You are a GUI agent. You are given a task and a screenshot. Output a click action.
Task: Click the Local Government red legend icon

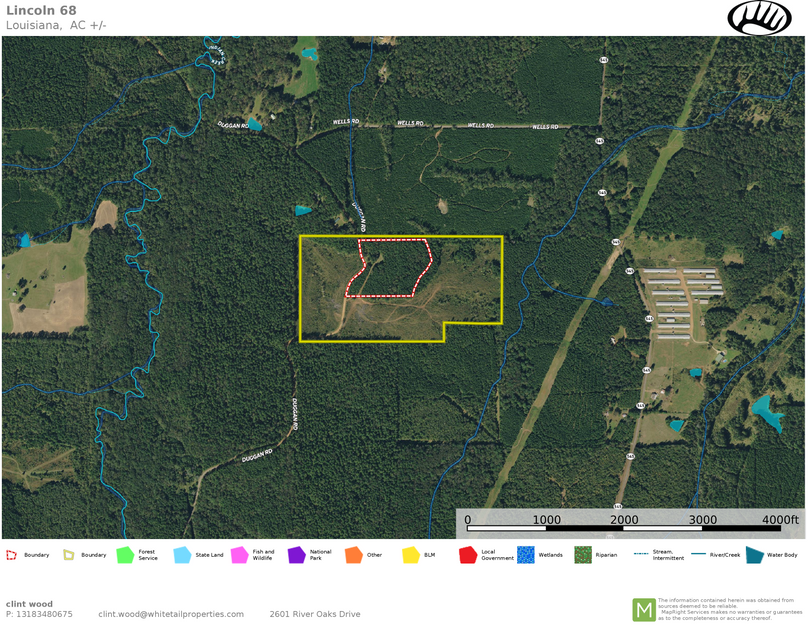467,554
